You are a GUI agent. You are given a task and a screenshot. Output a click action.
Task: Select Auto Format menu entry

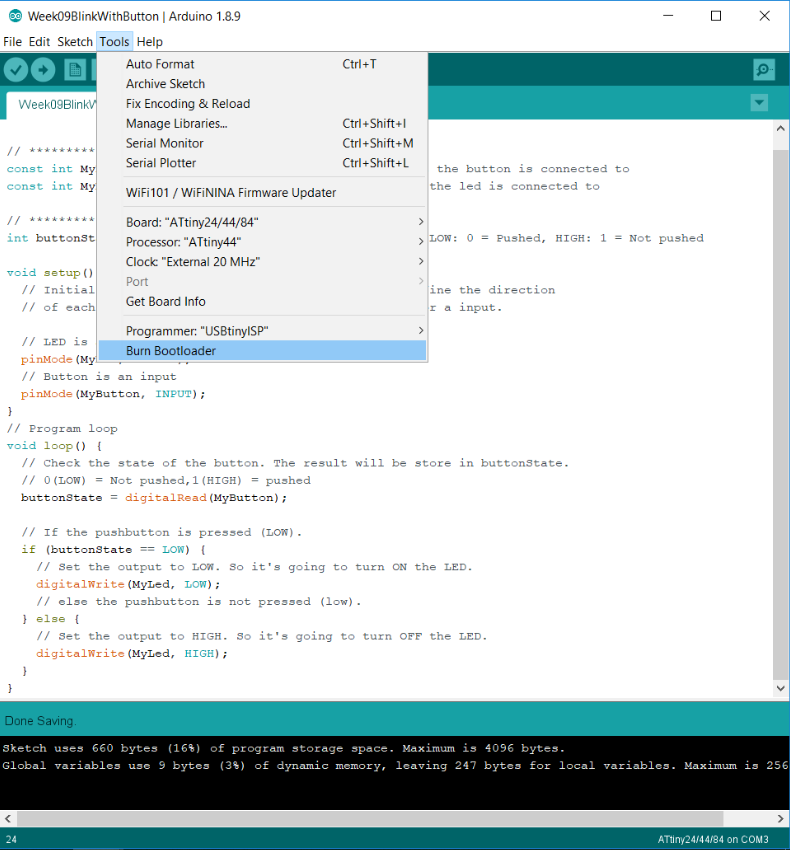pos(262,64)
